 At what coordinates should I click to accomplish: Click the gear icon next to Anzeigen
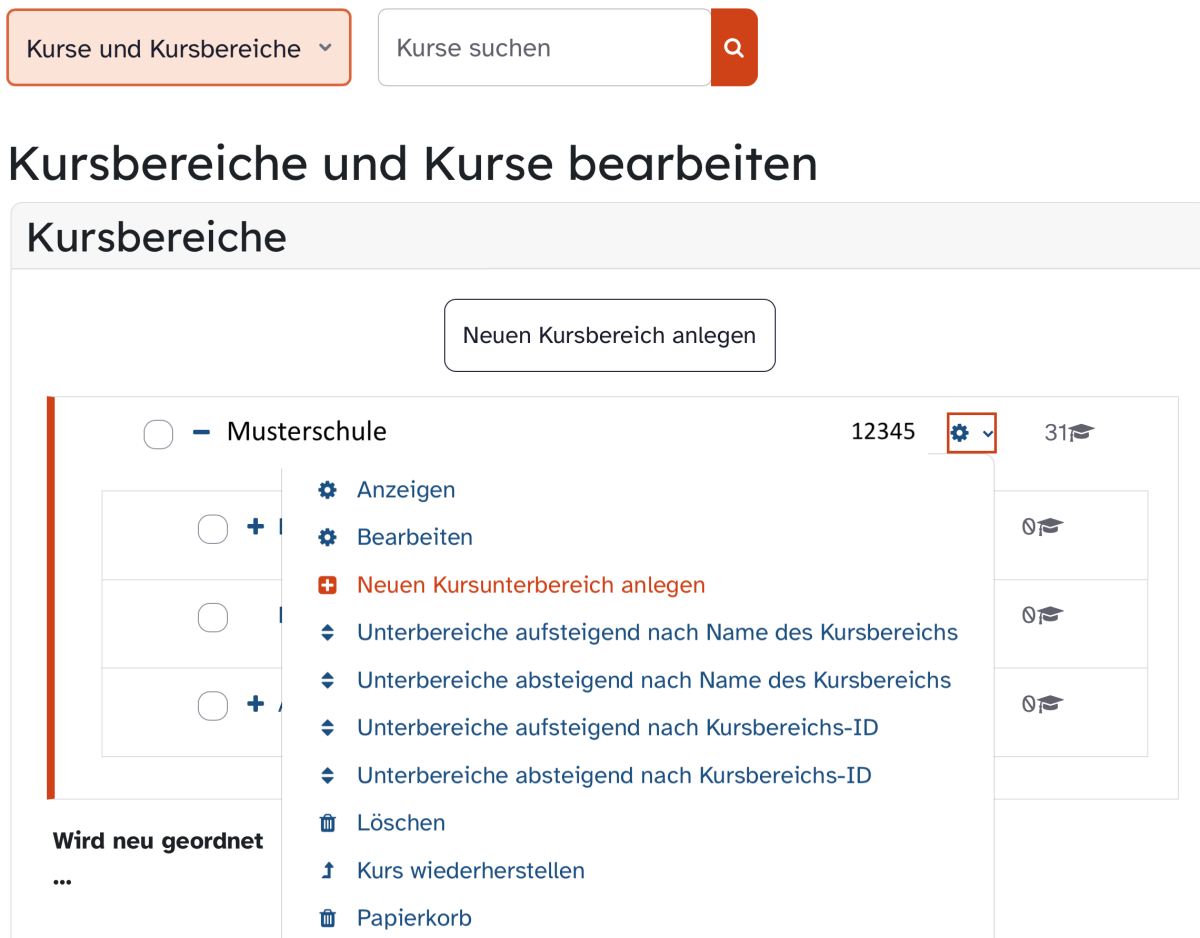point(327,490)
